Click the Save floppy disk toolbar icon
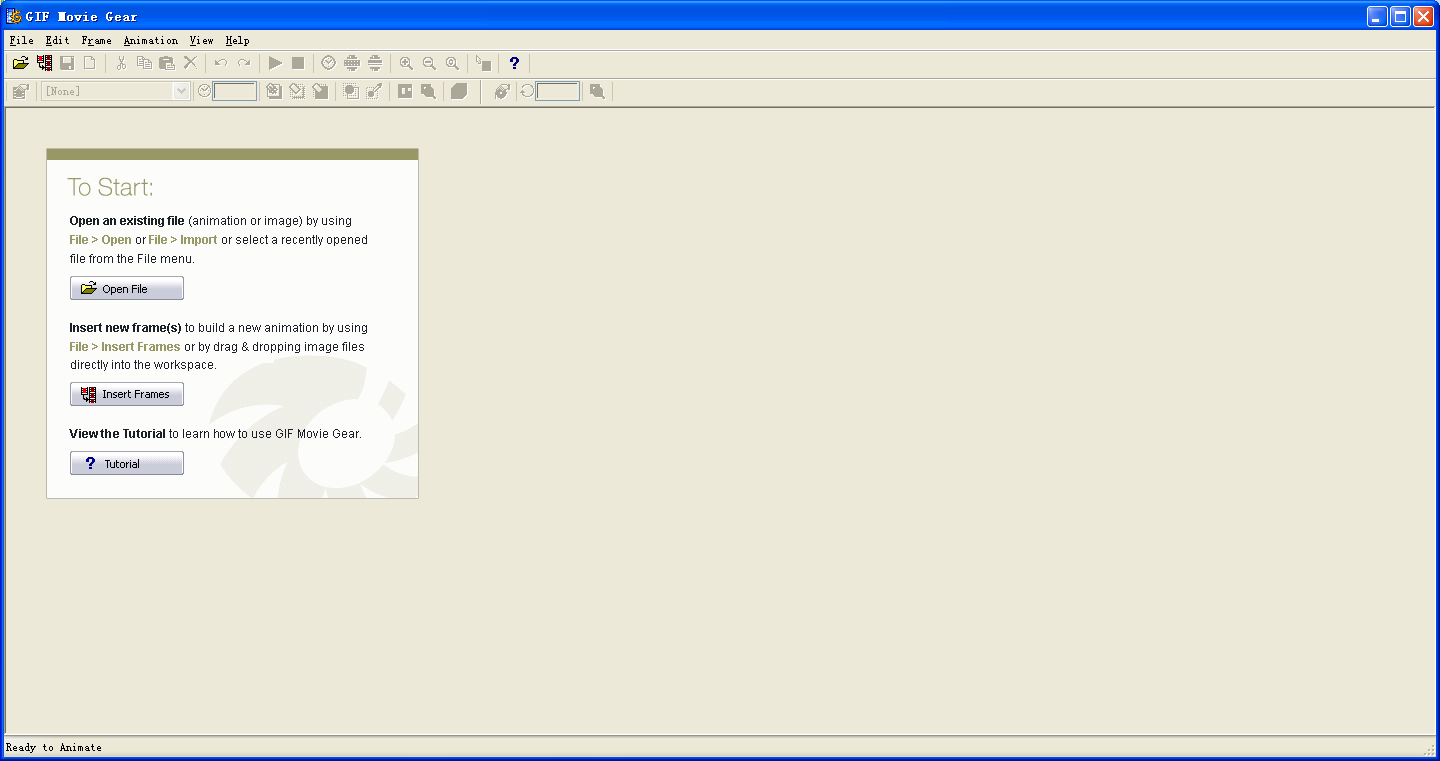This screenshot has height=761, width=1440. (x=67, y=63)
